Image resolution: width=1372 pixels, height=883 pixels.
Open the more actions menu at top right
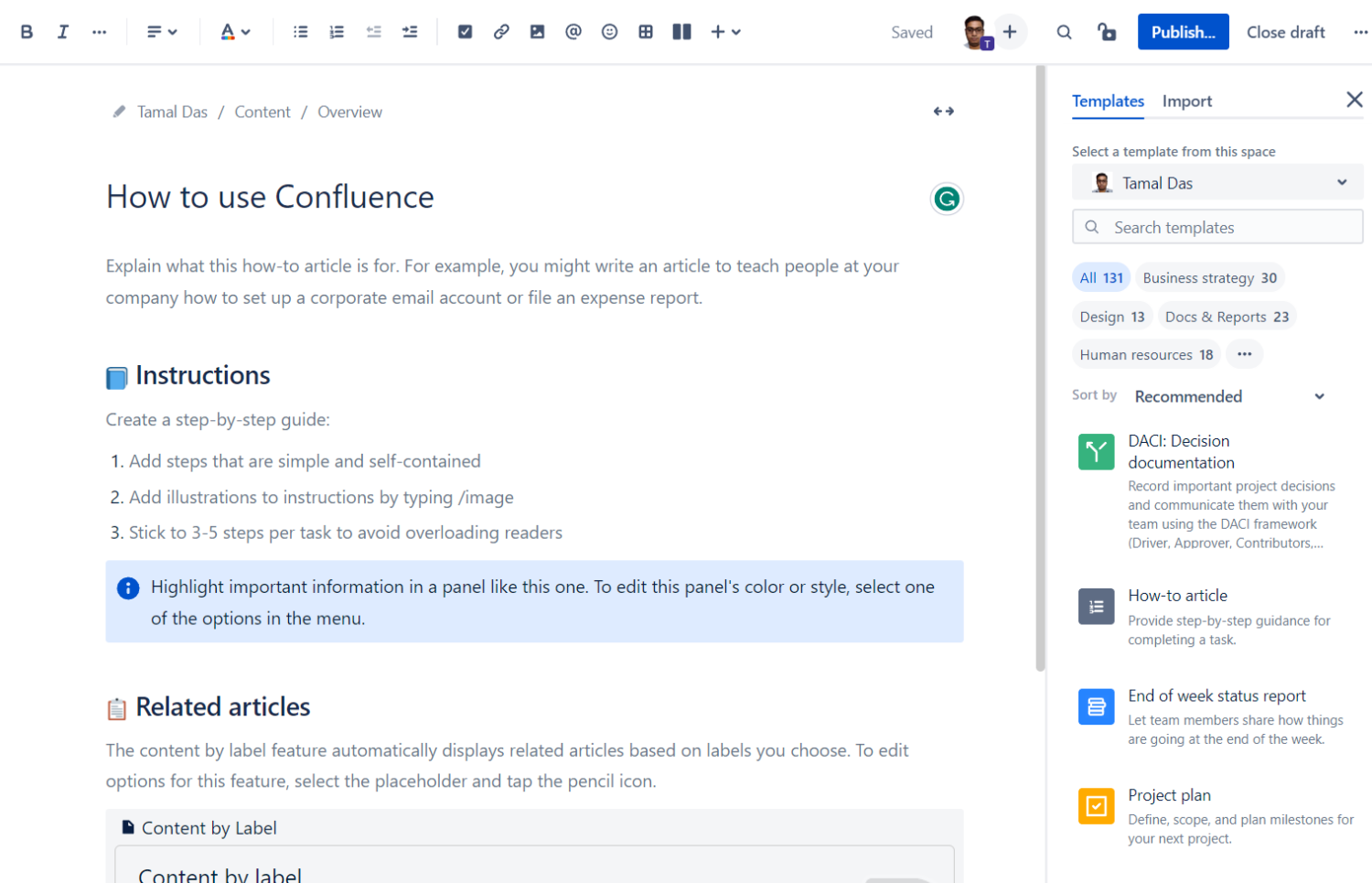point(1360,32)
